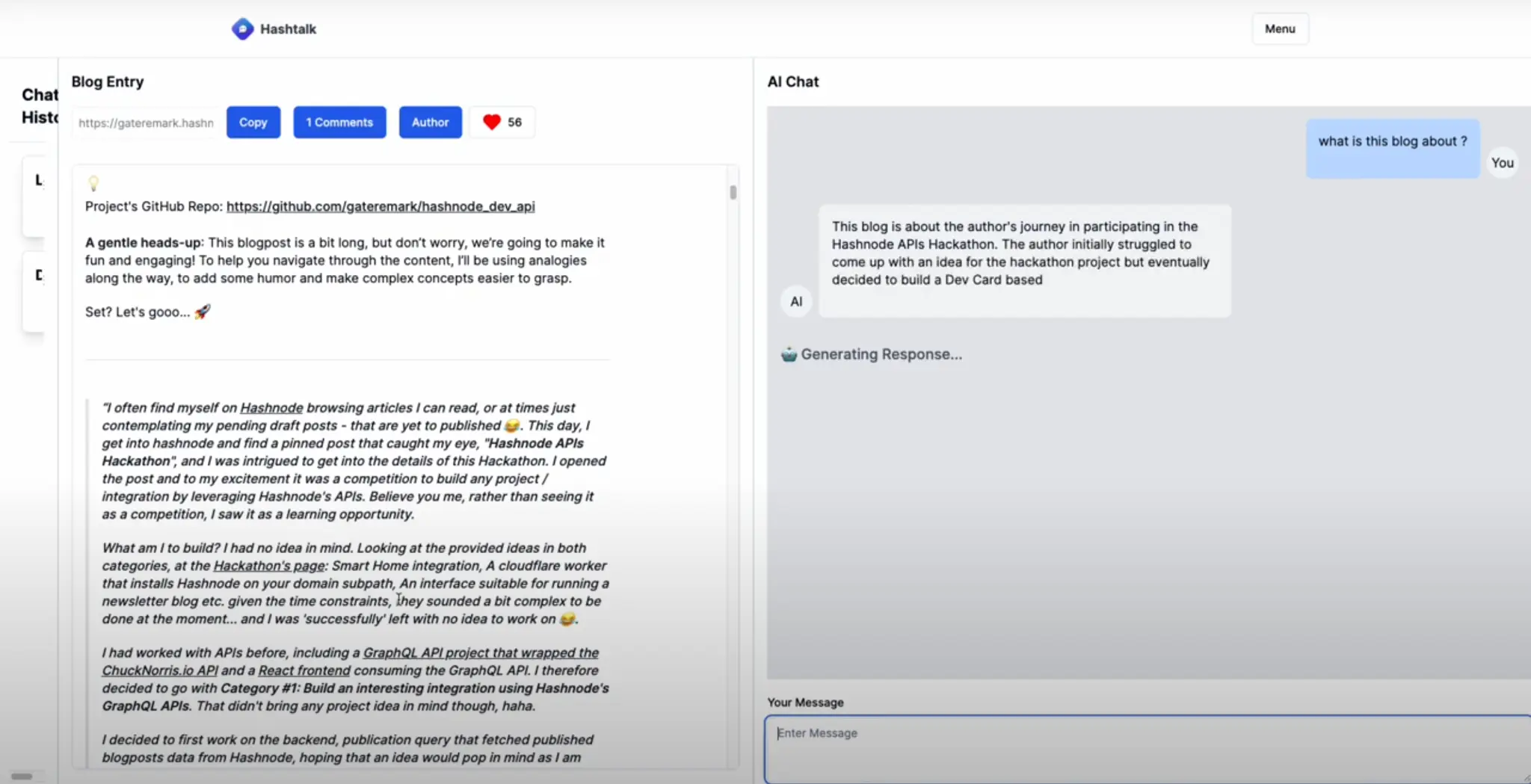Image resolution: width=1531 pixels, height=784 pixels.
Task: Click the Blog Entry heading
Action: click(x=108, y=81)
